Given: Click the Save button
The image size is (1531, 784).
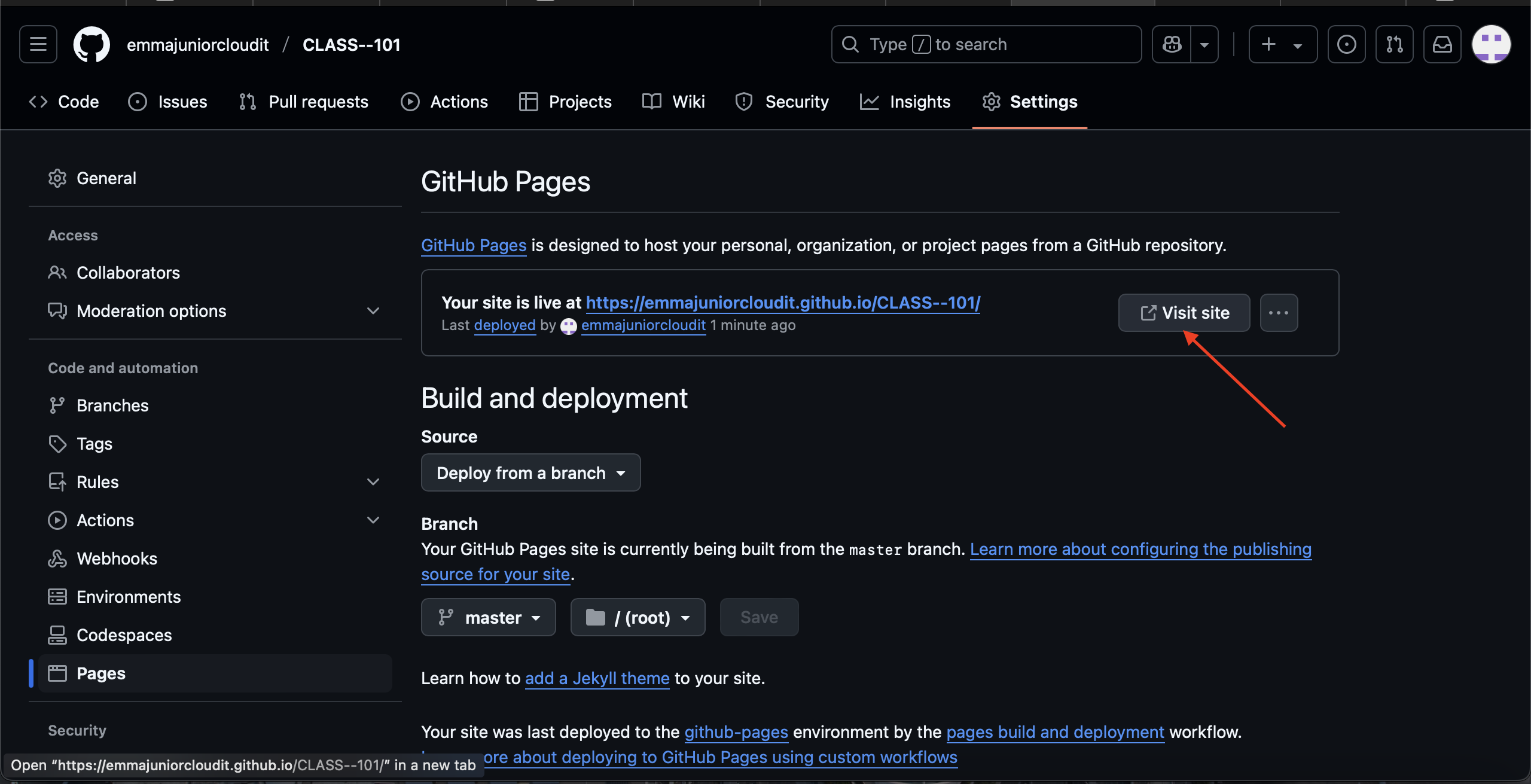Looking at the screenshot, I should 760,617.
